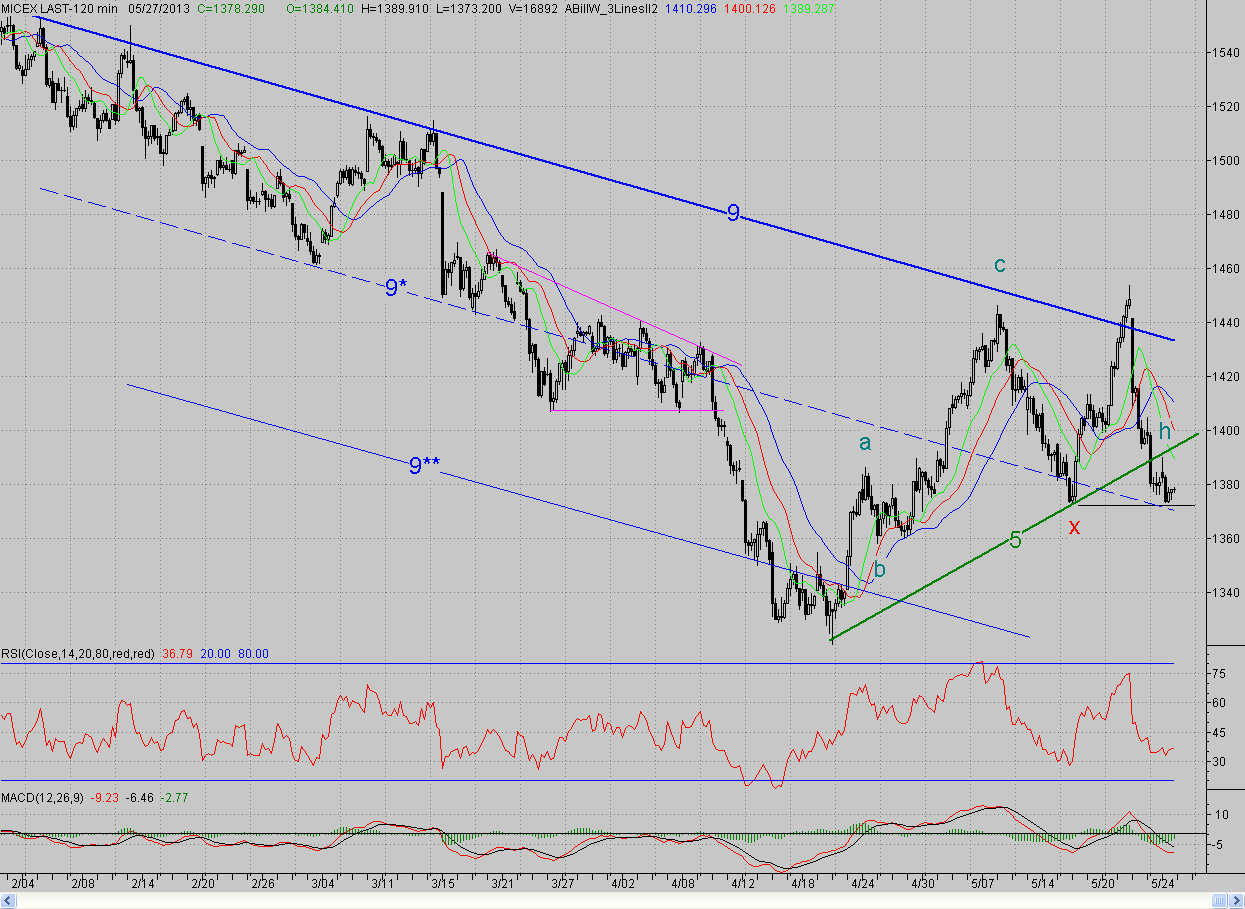The image size is (1245, 909).
Task: Click the 3/15 date on the time axis
Action: tap(443, 884)
